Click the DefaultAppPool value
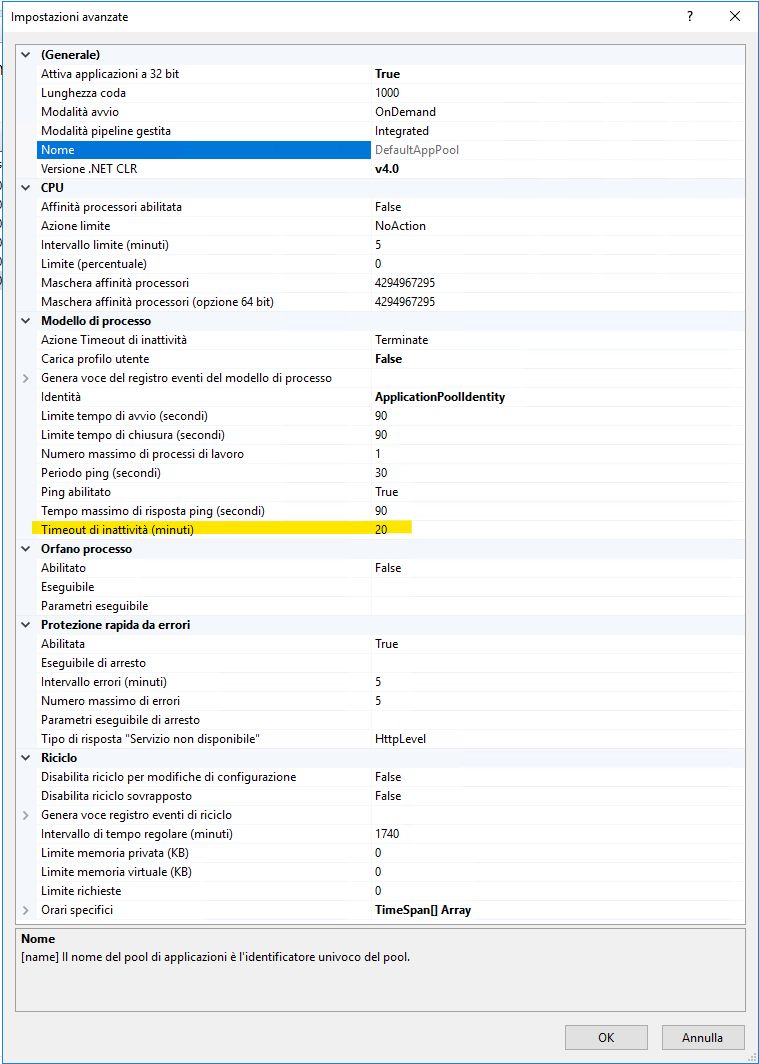Viewport: 759px width, 1064px height. 416,150
